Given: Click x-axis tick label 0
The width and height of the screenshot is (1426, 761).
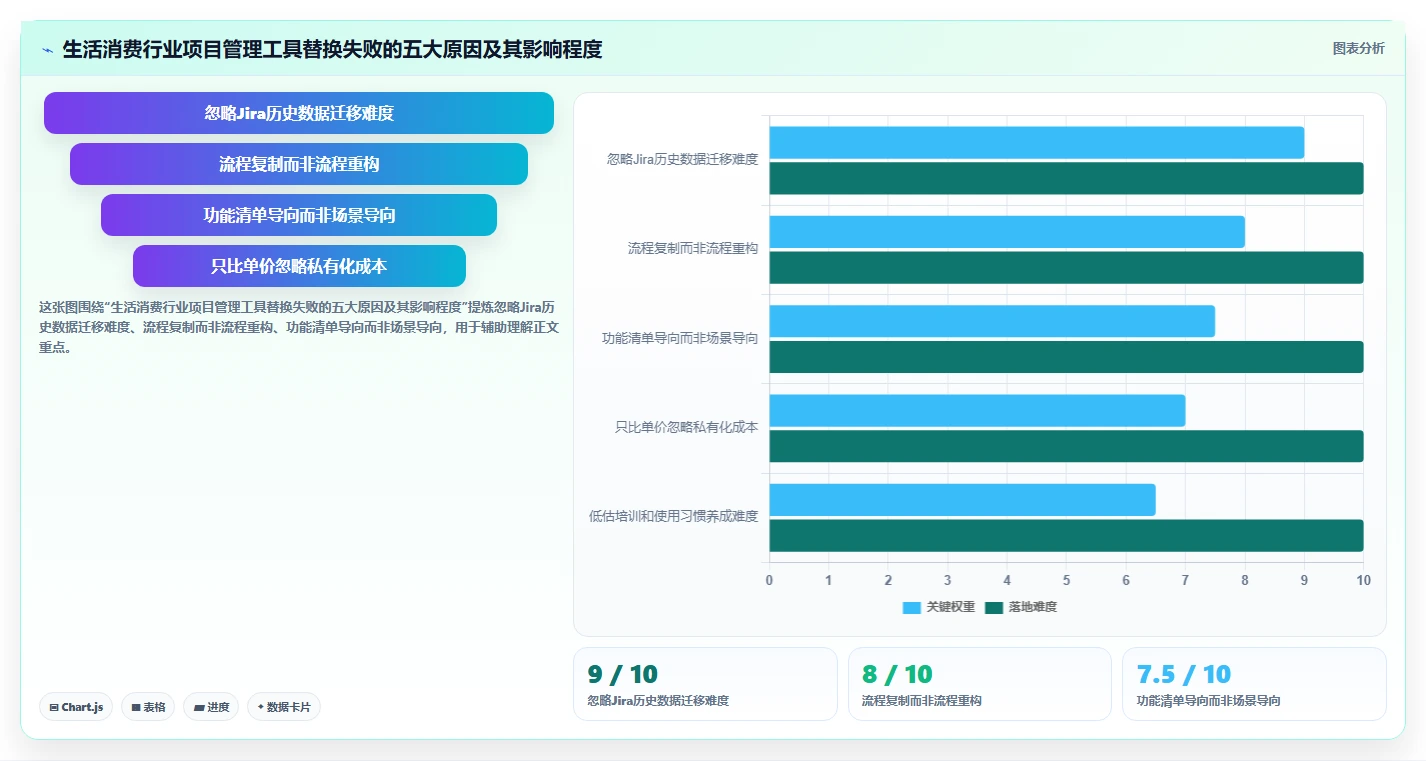Looking at the screenshot, I should click(x=769, y=580).
